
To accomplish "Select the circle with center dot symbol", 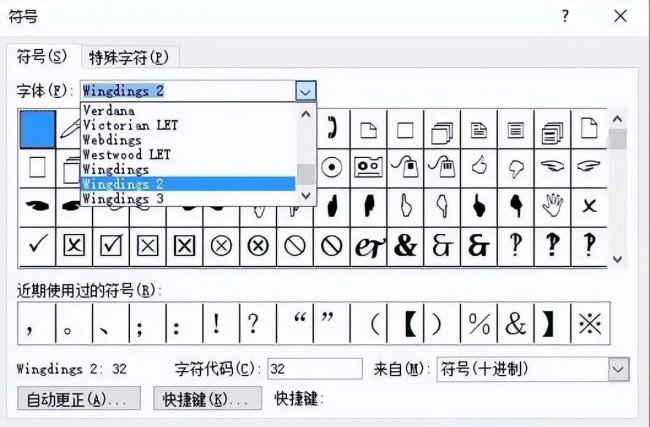I will [x=332, y=168].
